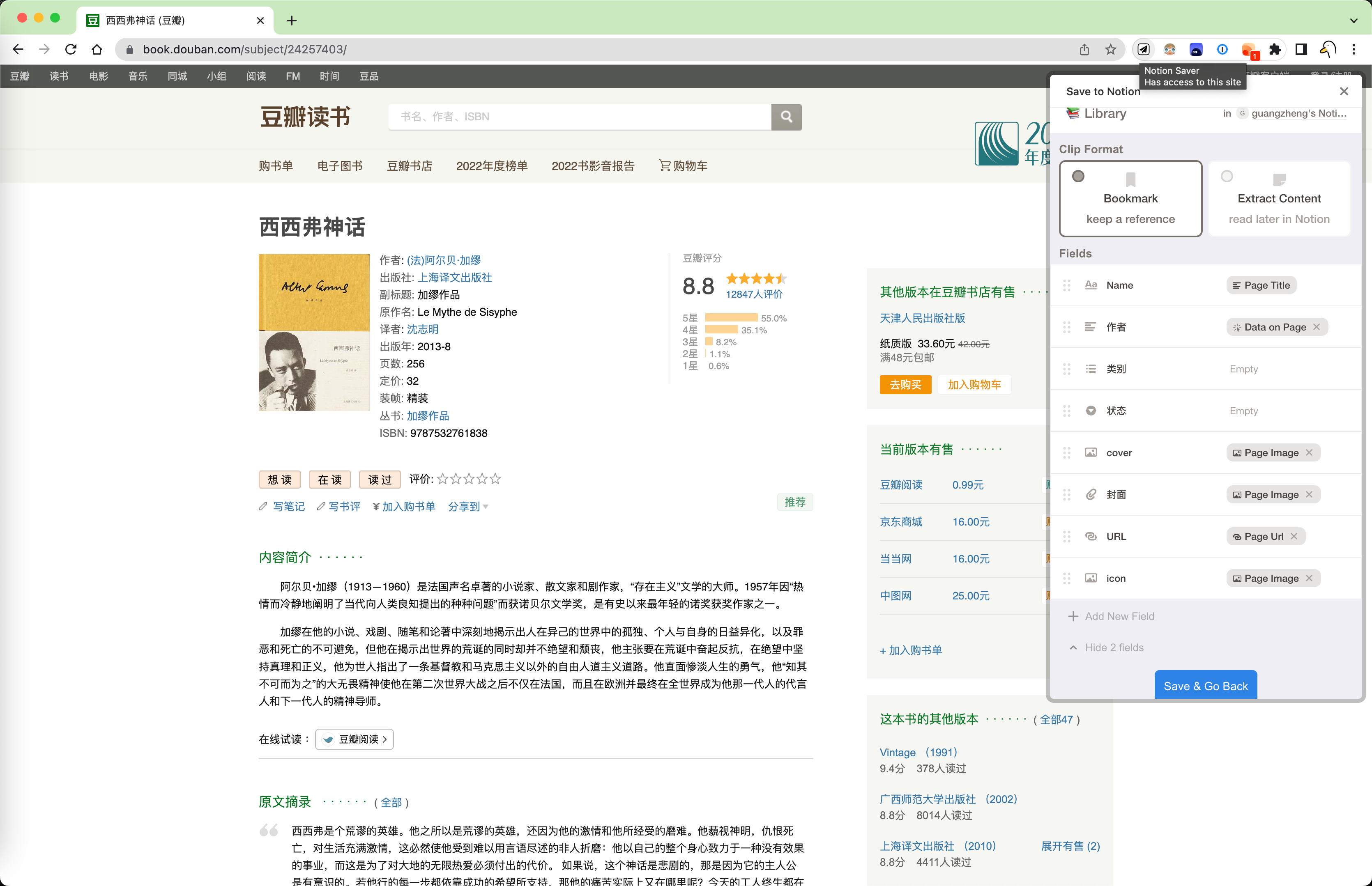The image size is (1372, 886).
Task: Remove Page Image from cover field
Action: click(1309, 452)
